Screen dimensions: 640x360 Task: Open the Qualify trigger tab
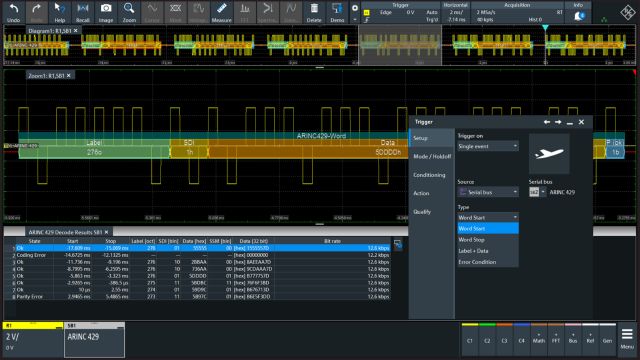click(x=431, y=211)
